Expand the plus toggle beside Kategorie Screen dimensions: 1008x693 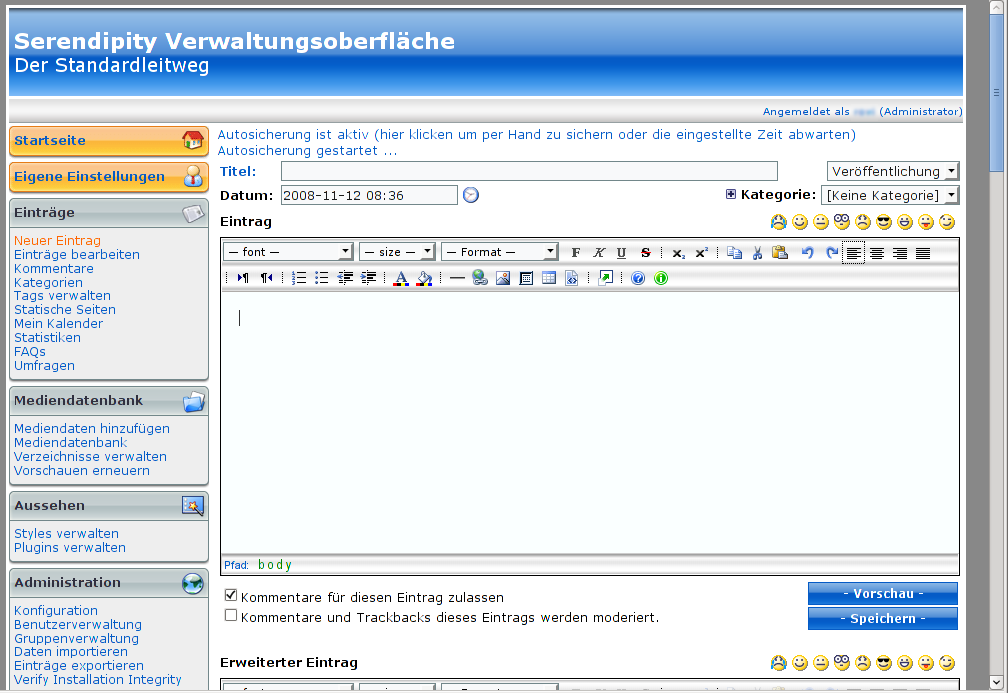point(731,194)
